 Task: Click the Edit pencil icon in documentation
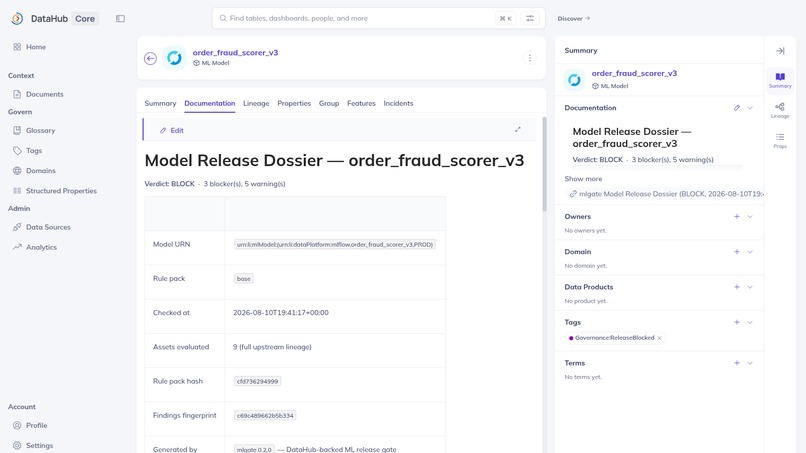tap(163, 131)
